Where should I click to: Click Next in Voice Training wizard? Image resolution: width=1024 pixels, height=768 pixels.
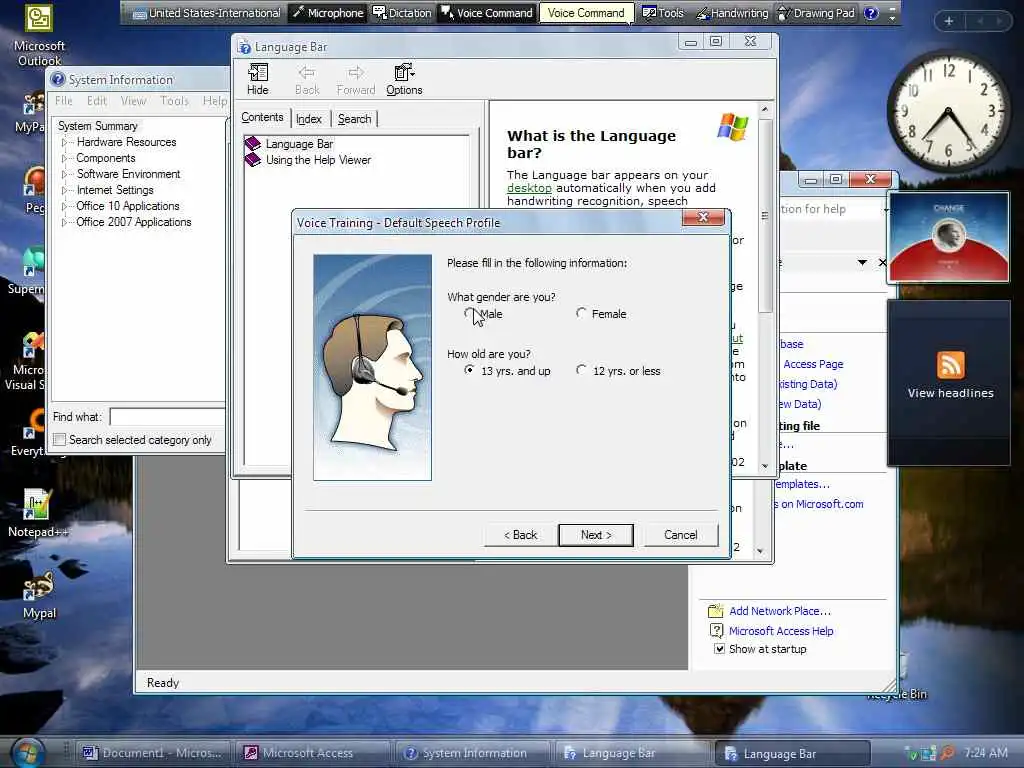tap(596, 535)
